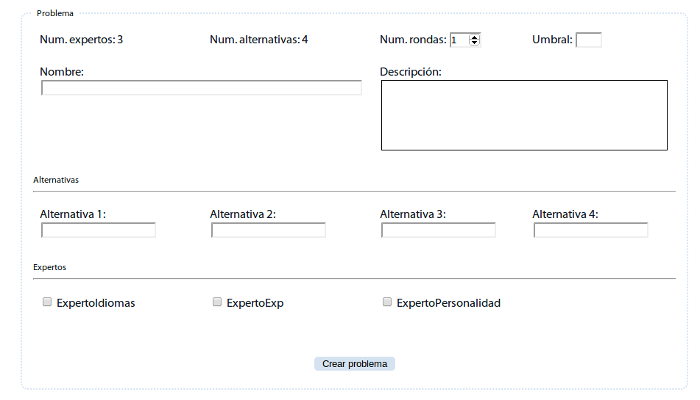Image resolution: width=700 pixels, height=400 pixels.
Task: Click the Nombre label
Action: tap(61, 72)
